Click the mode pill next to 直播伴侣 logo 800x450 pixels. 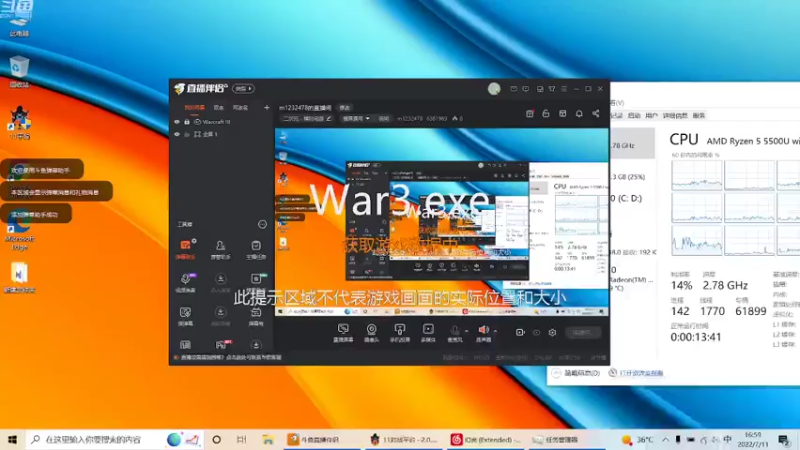tap(243, 88)
